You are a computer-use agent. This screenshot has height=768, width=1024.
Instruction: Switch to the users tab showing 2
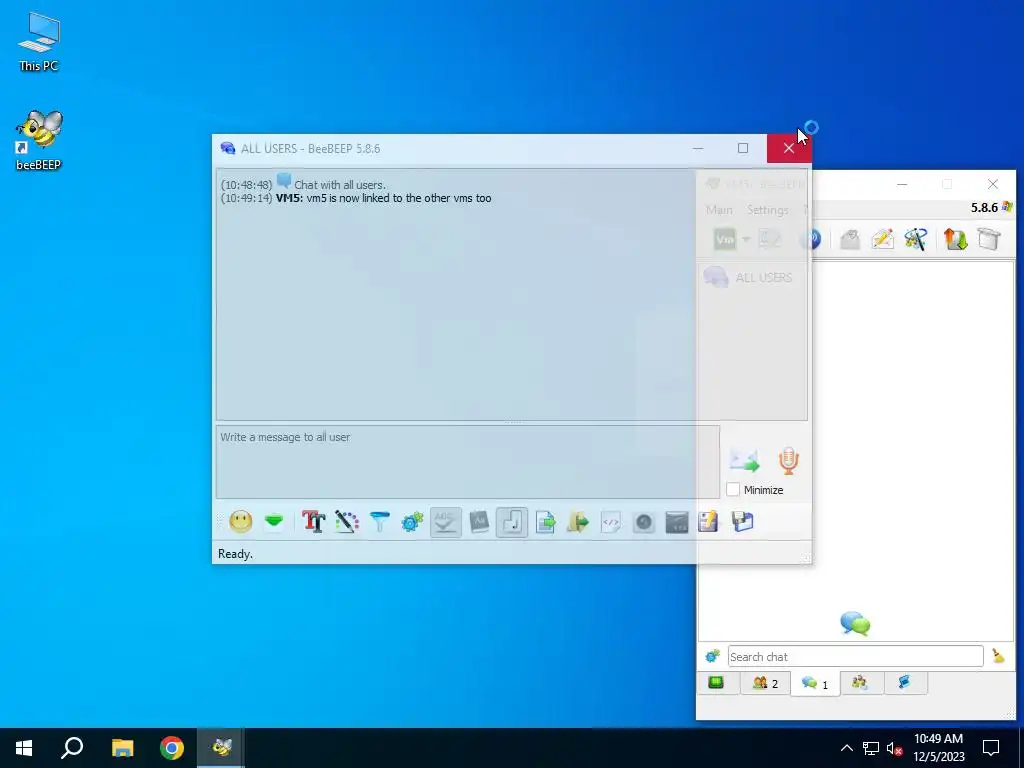pos(765,683)
